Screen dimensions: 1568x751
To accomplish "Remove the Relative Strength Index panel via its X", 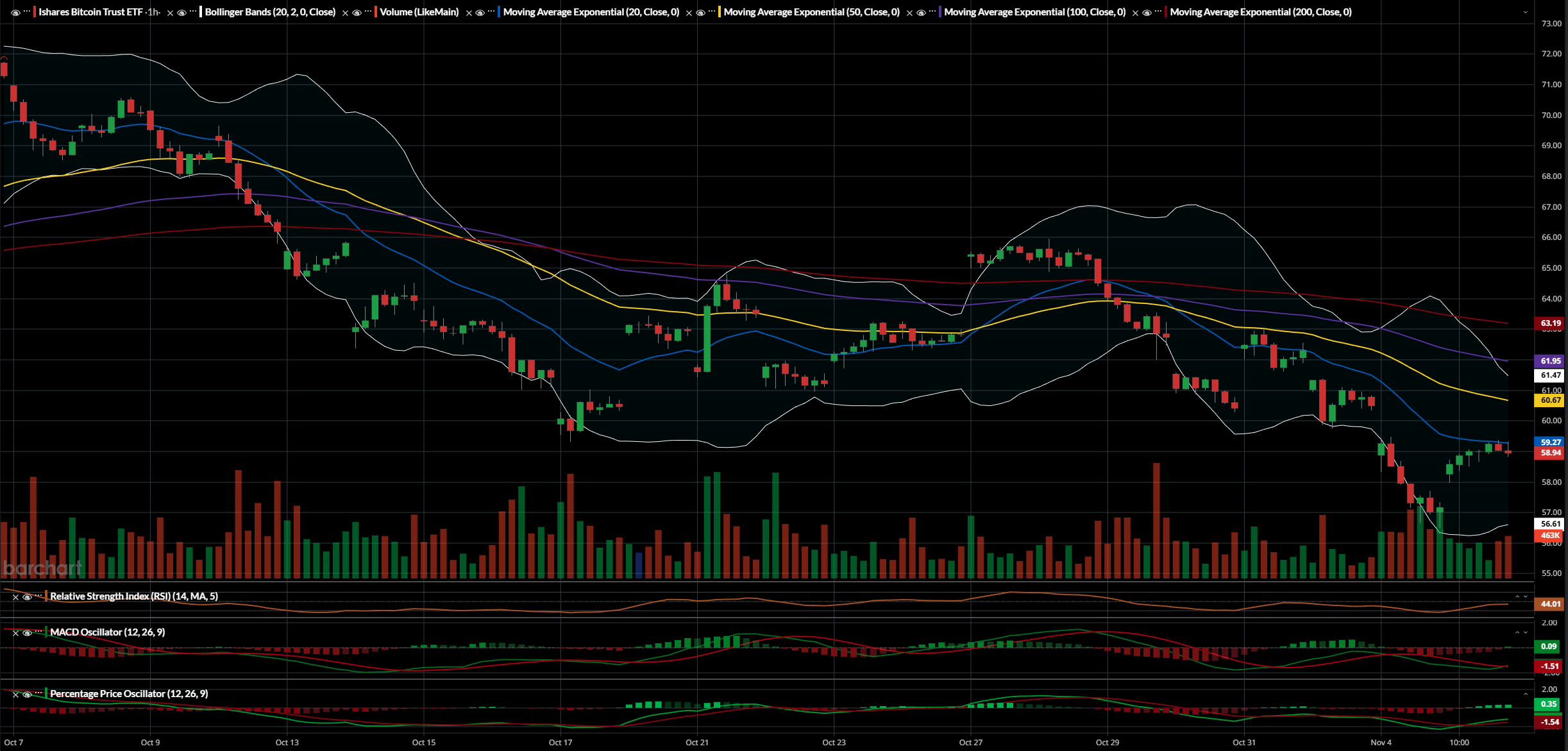I will (16, 596).
